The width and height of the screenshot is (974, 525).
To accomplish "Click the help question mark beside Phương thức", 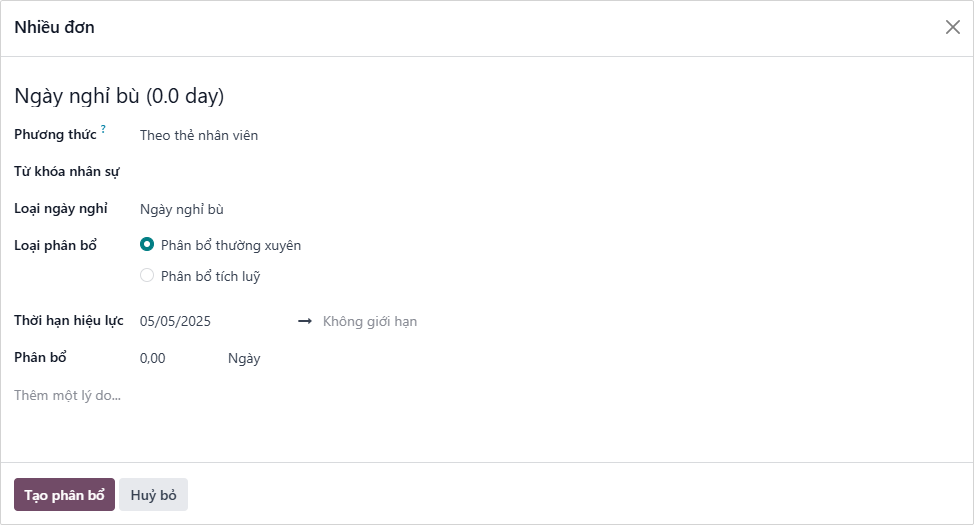I will pyautogui.click(x=103, y=129).
